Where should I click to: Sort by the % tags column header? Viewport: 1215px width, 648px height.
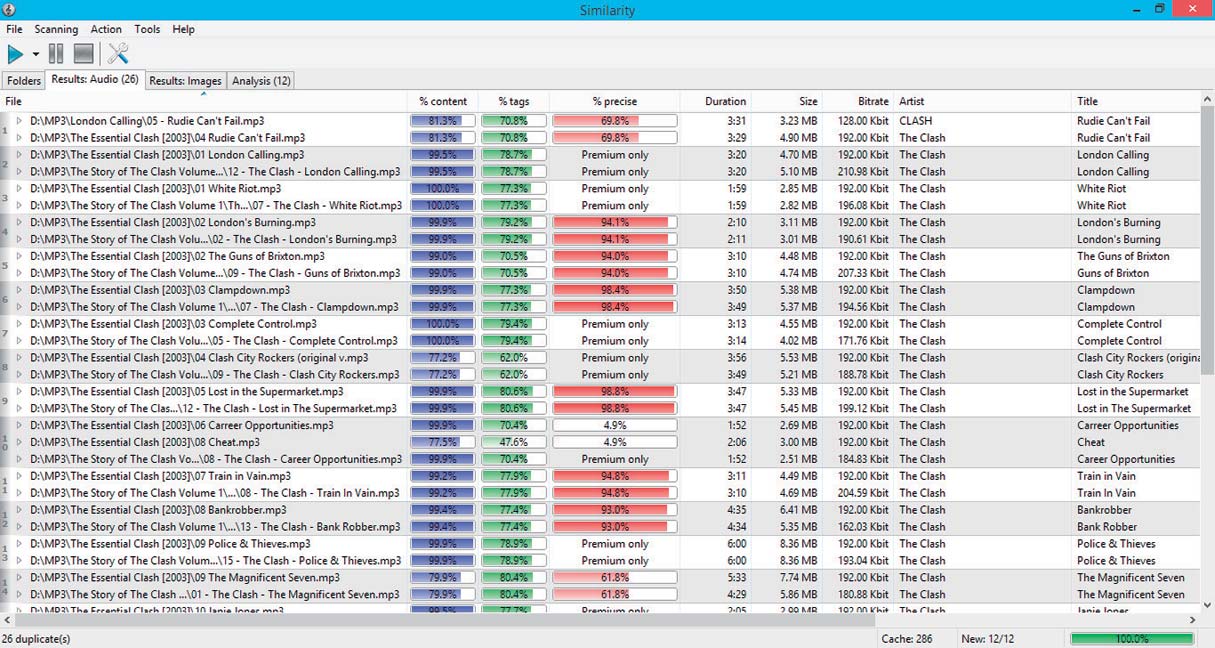(514, 101)
